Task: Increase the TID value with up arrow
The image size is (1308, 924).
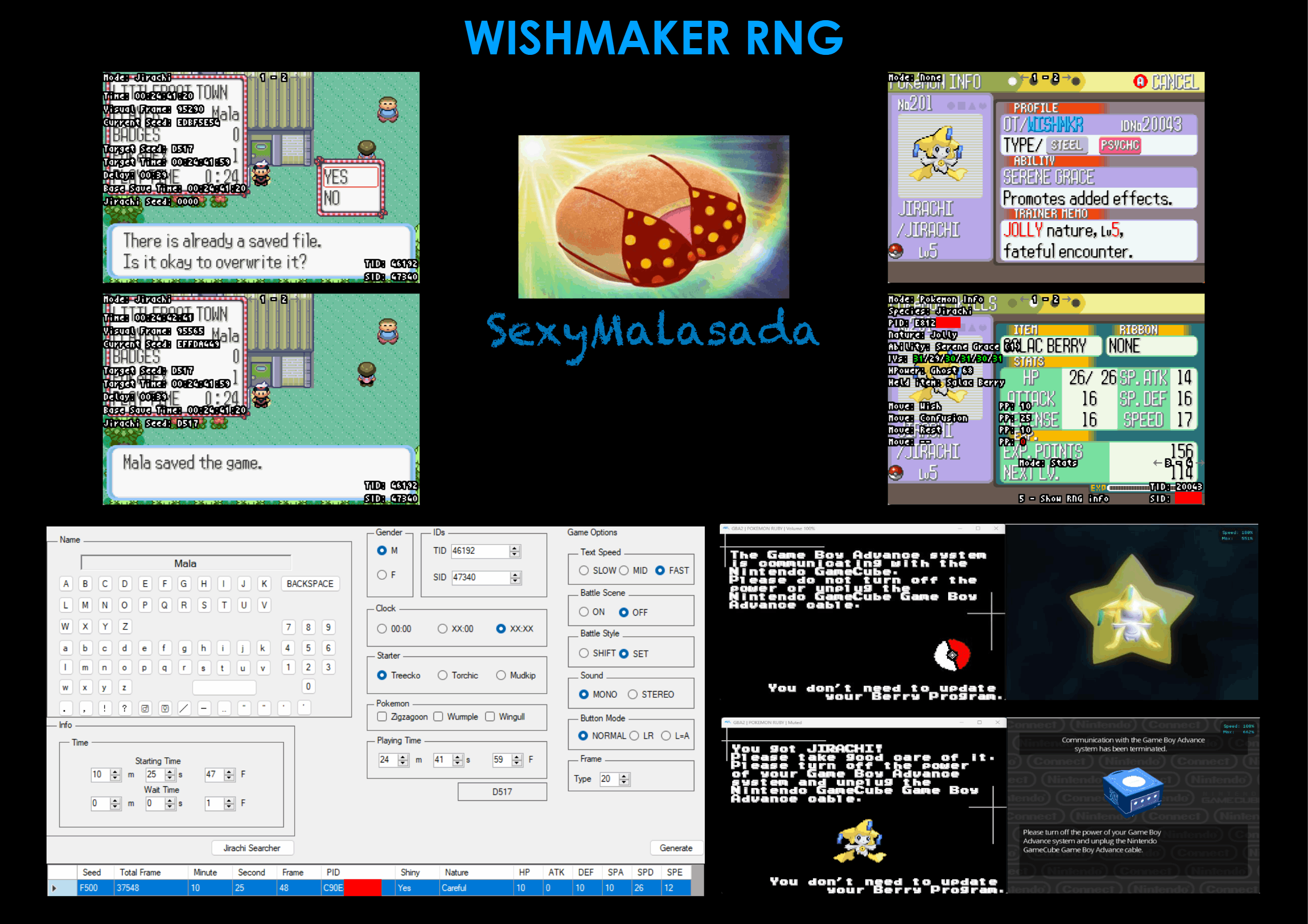Action: tap(515, 548)
